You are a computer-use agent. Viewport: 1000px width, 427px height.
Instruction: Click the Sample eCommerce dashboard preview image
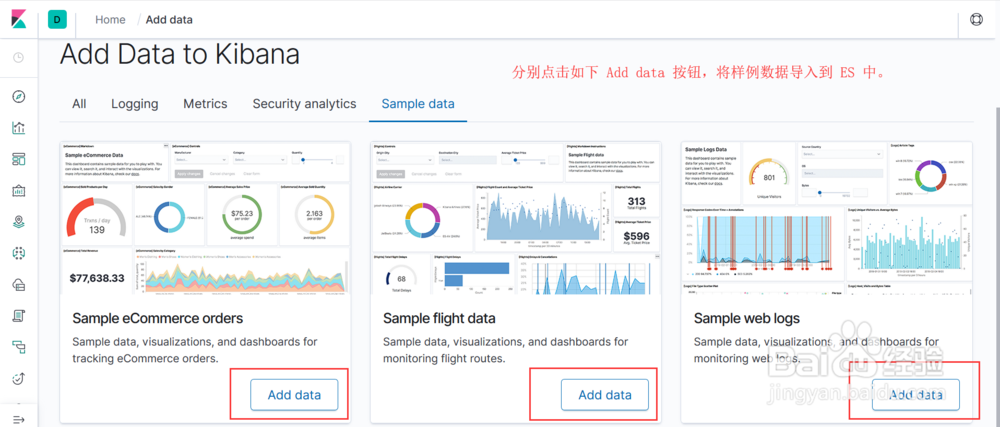click(x=205, y=219)
